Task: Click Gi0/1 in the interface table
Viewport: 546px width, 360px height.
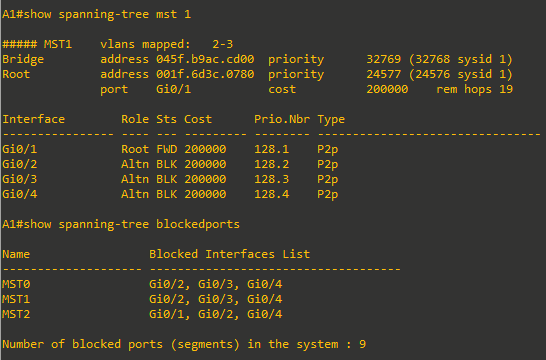Action: click(x=20, y=149)
